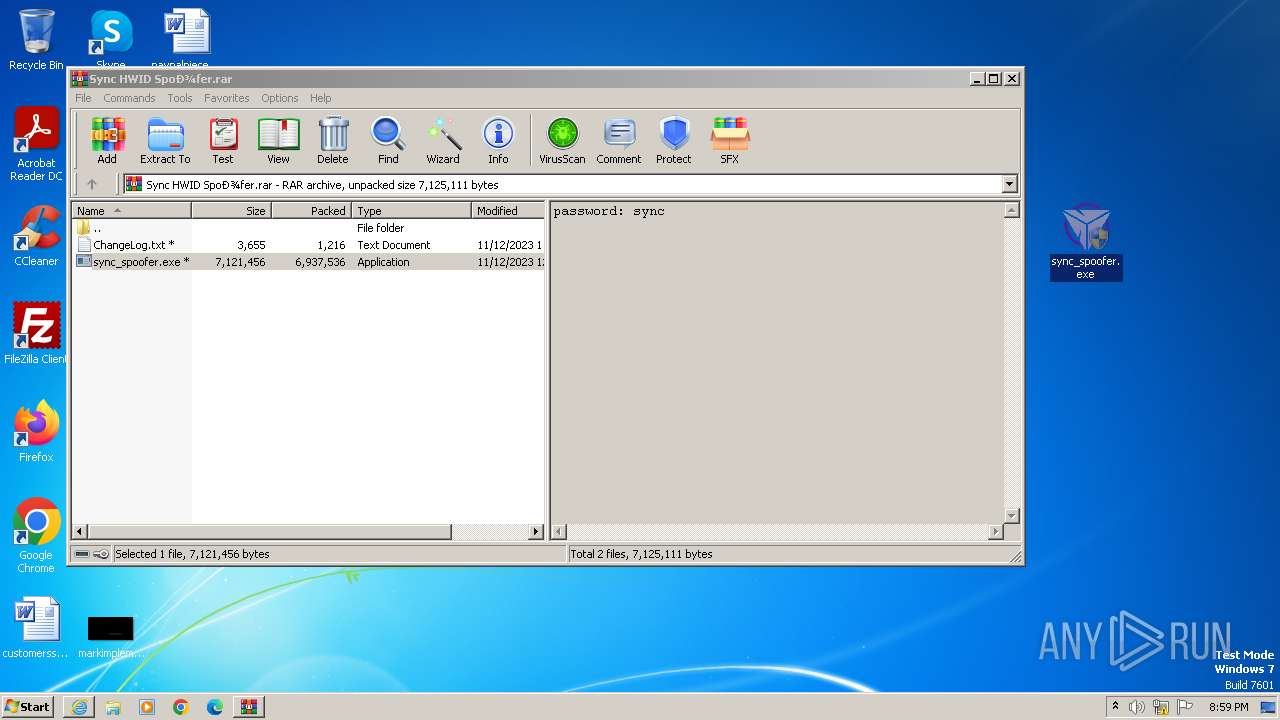This screenshot has height=720, width=1280.
Task: Sort files by Type column
Action: point(412,210)
